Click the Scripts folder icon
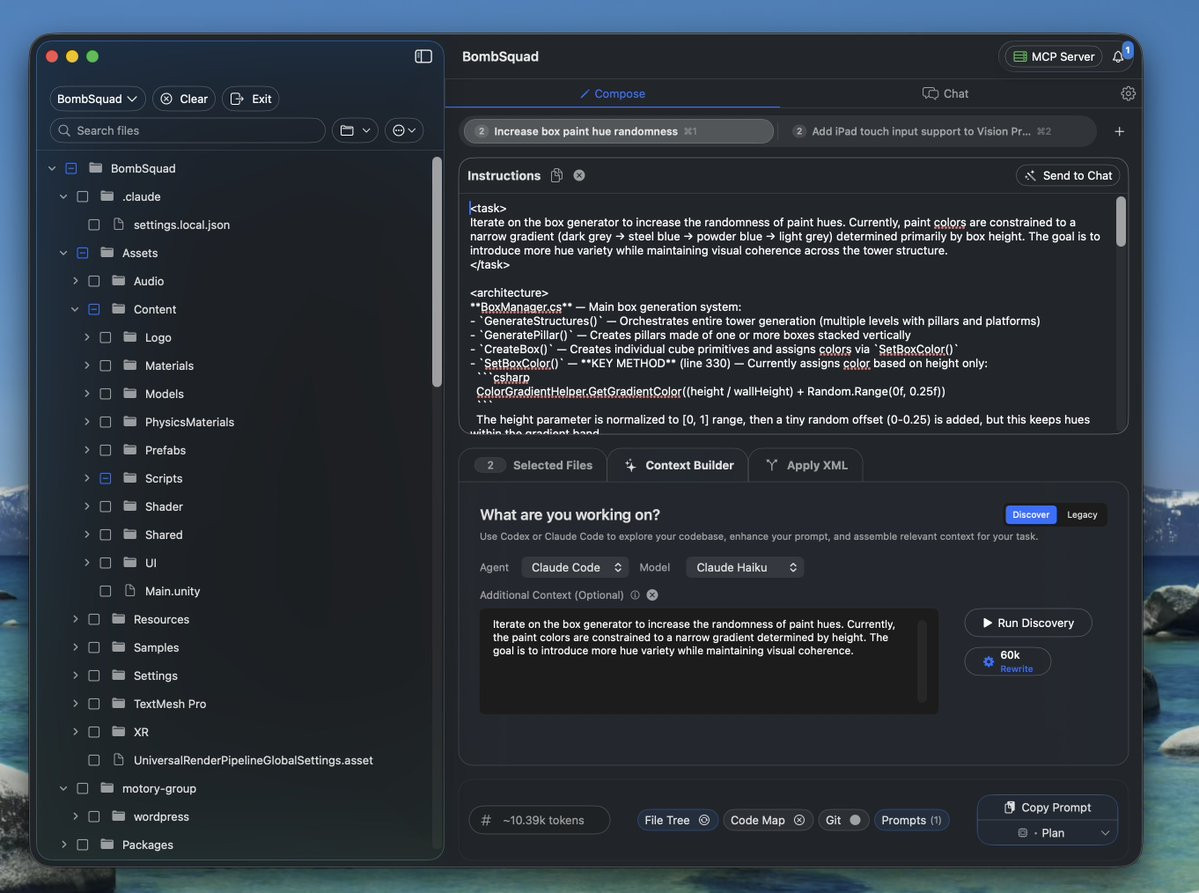1199x893 pixels. pyautogui.click(x=130, y=478)
